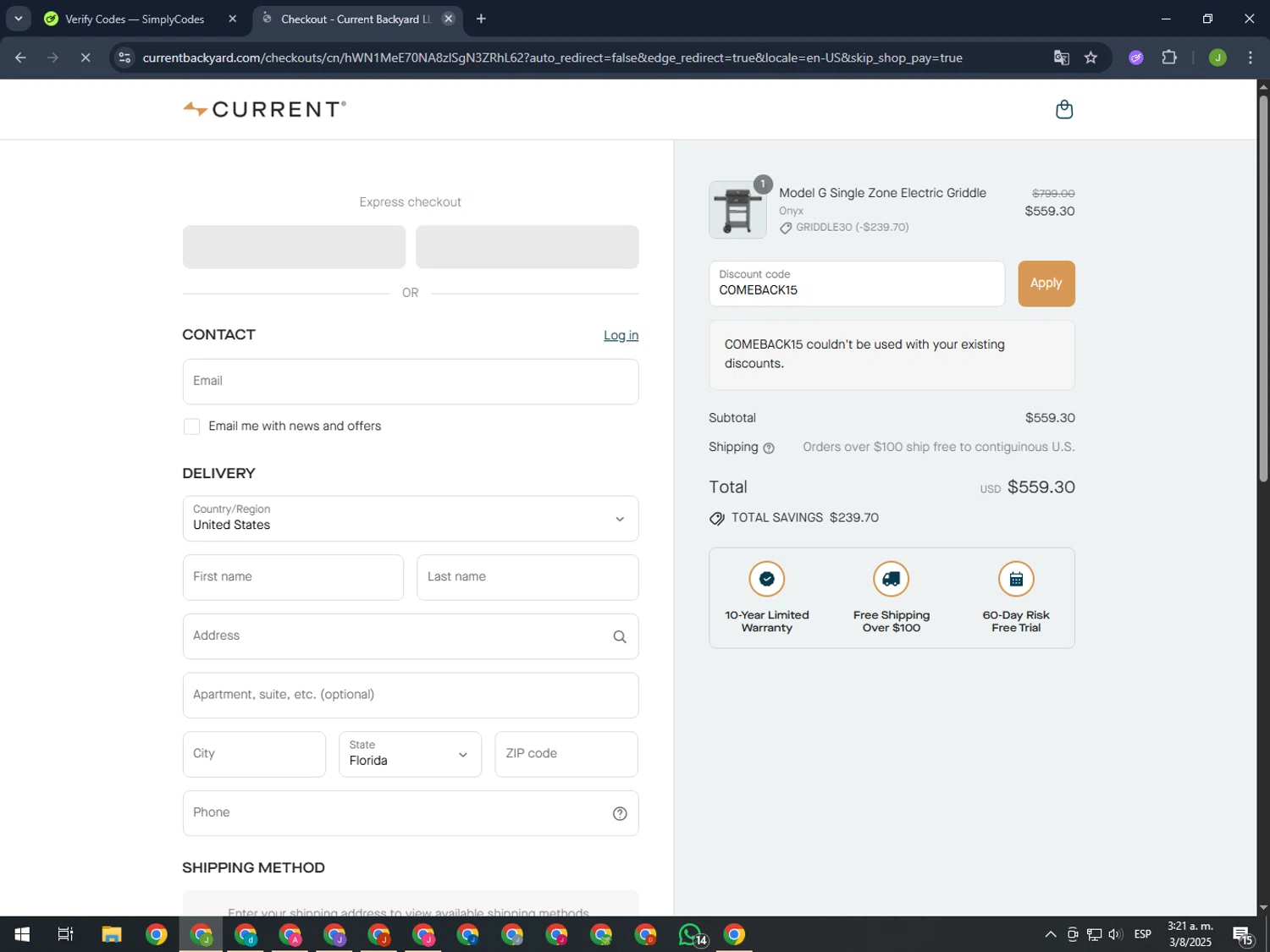Image resolution: width=1270 pixels, height=952 pixels.
Task: Expand the Country/Region dropdown
Action: pos(410,519)
